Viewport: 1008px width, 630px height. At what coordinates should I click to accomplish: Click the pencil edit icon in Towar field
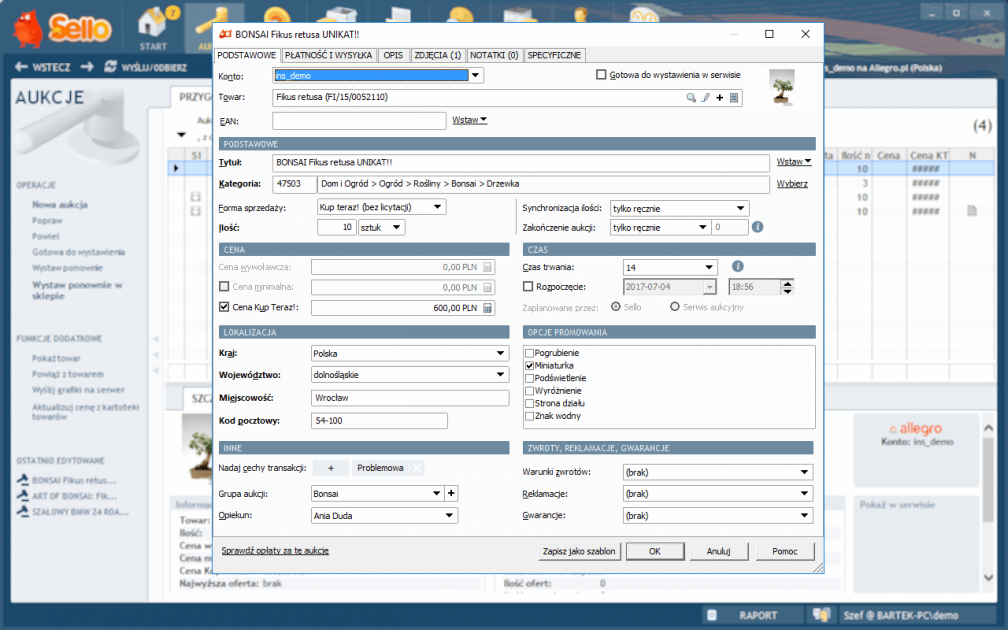point(705,98)
